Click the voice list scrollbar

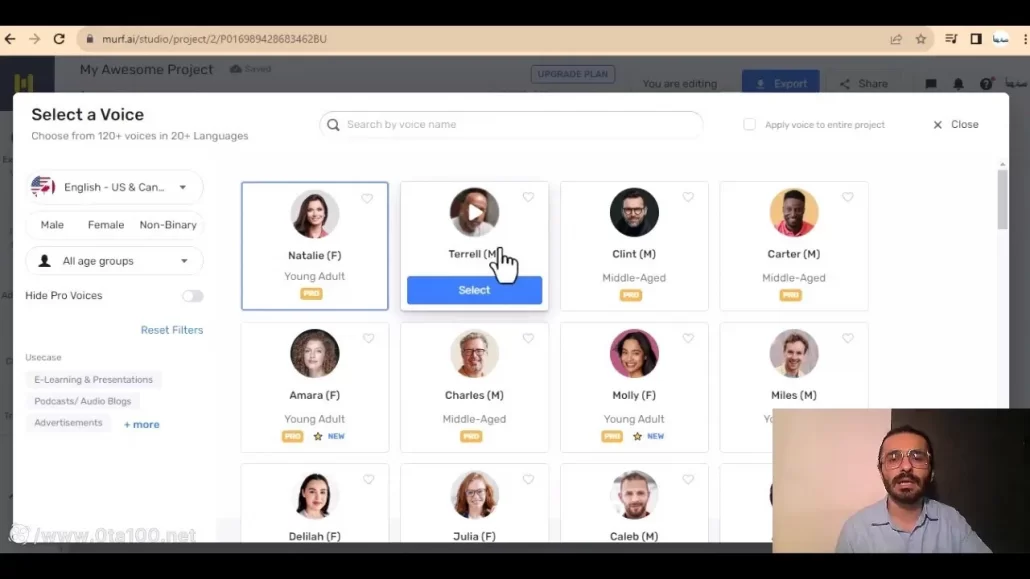[x=1002, y=200]
